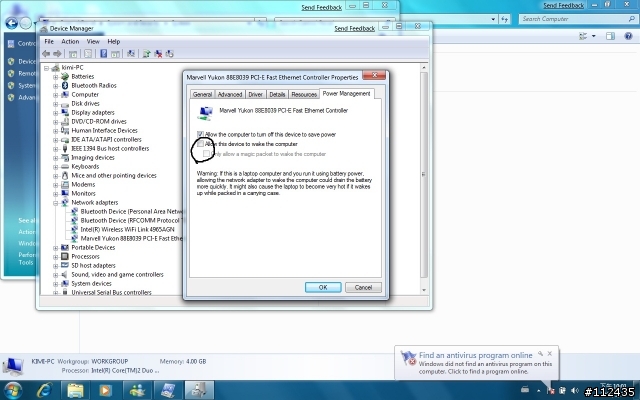Switch to the Driver tab
The width and height of the screenshot is (640, 400).
[x=256, y=94]
